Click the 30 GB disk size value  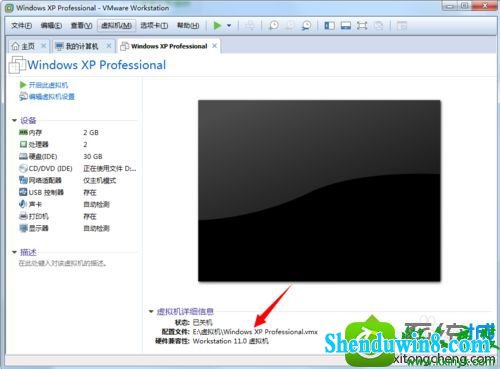(93, 156)
